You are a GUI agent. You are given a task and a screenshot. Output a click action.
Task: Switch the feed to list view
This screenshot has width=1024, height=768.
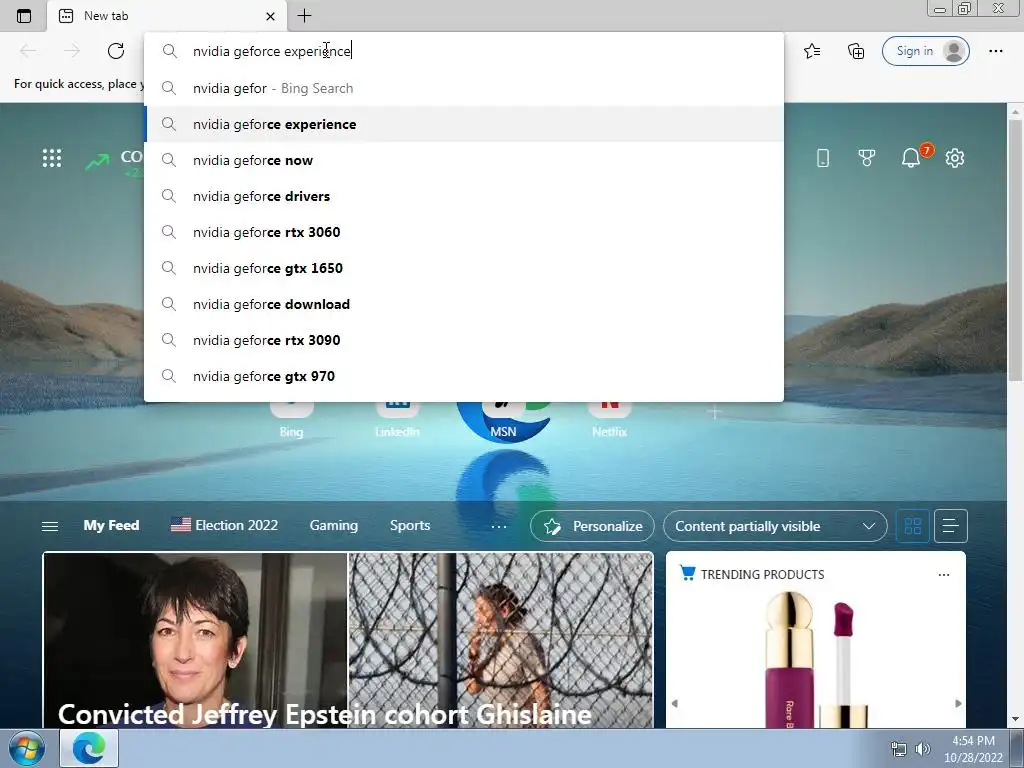(x=951, y=526)
